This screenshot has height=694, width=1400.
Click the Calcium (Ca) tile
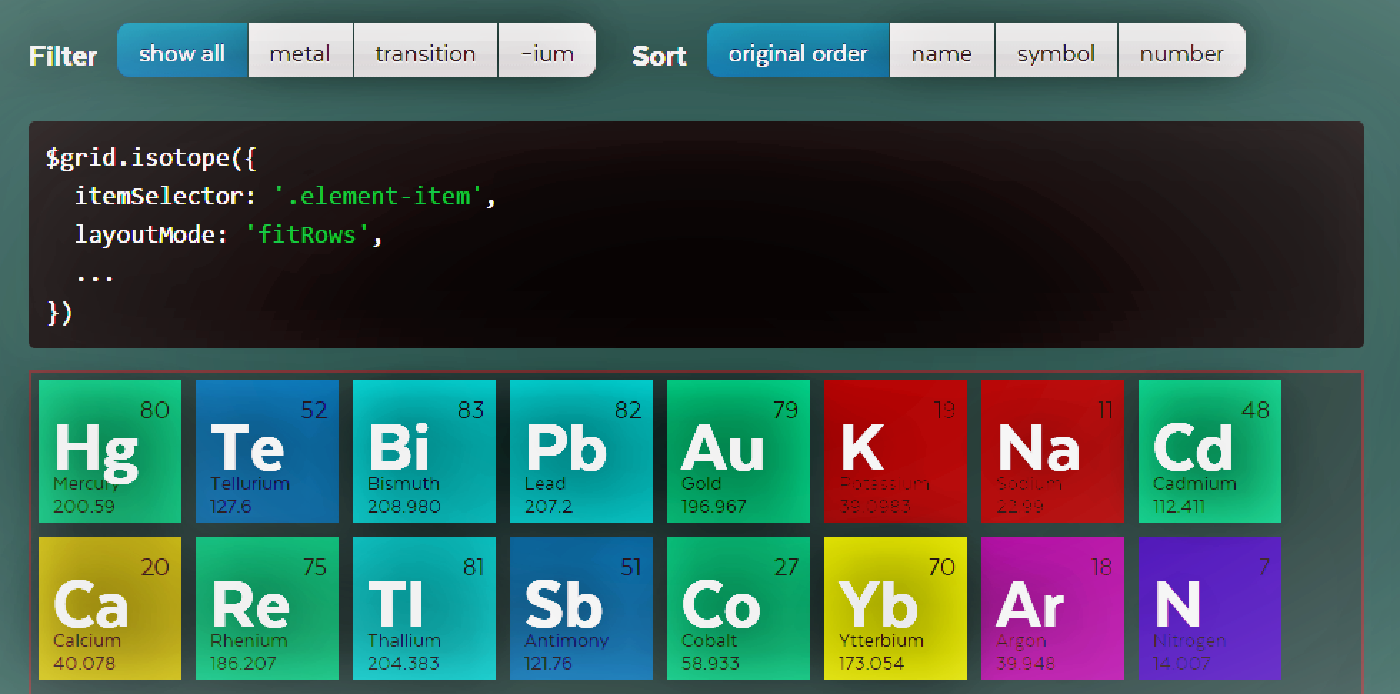tap(110, 608)
